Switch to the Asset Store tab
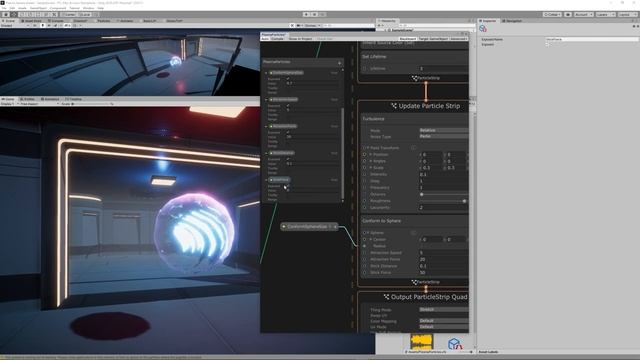 point(32,20)
